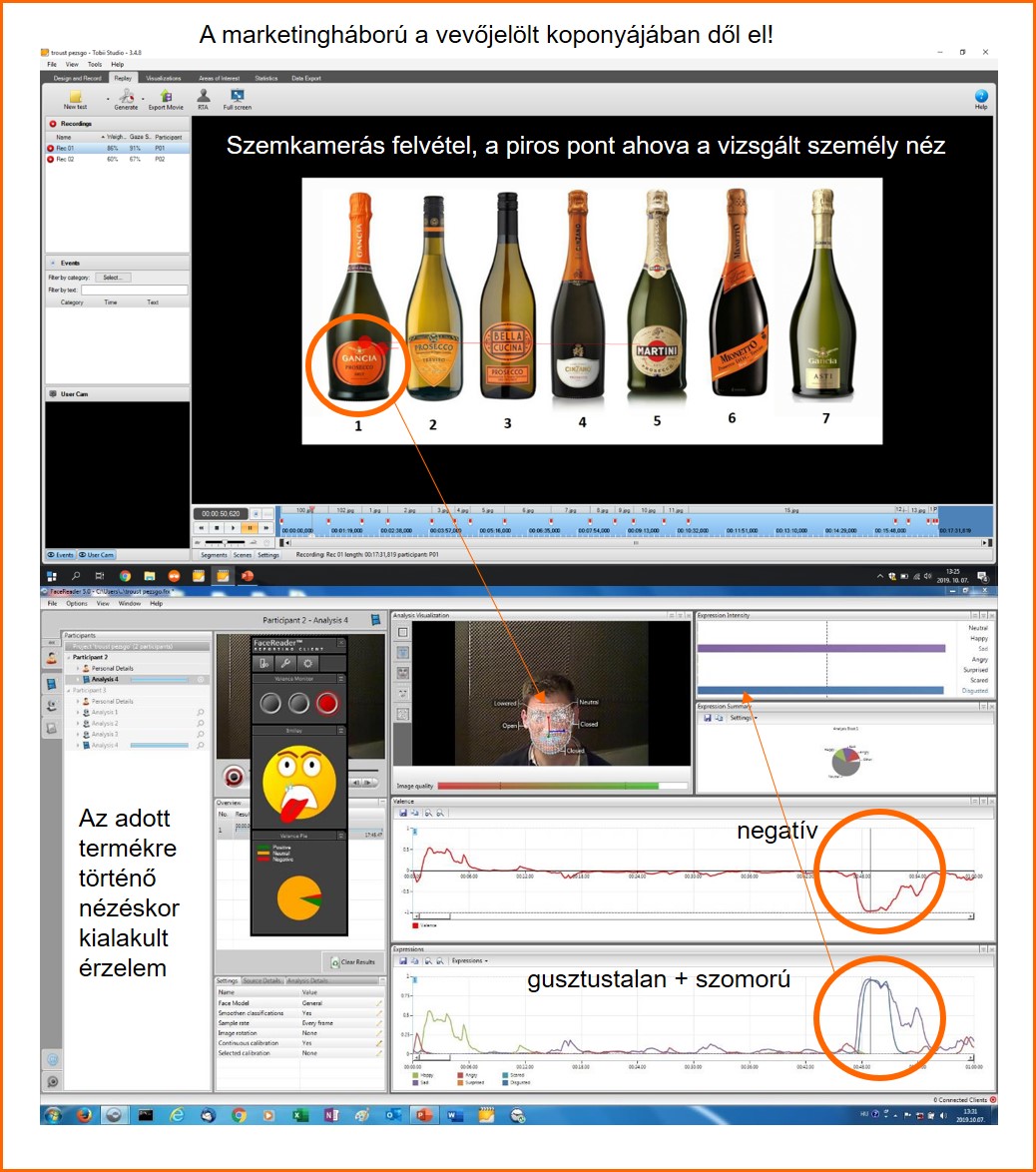1036x1172 pixels.
Task: Click the red record button below video
Action: 234,777
